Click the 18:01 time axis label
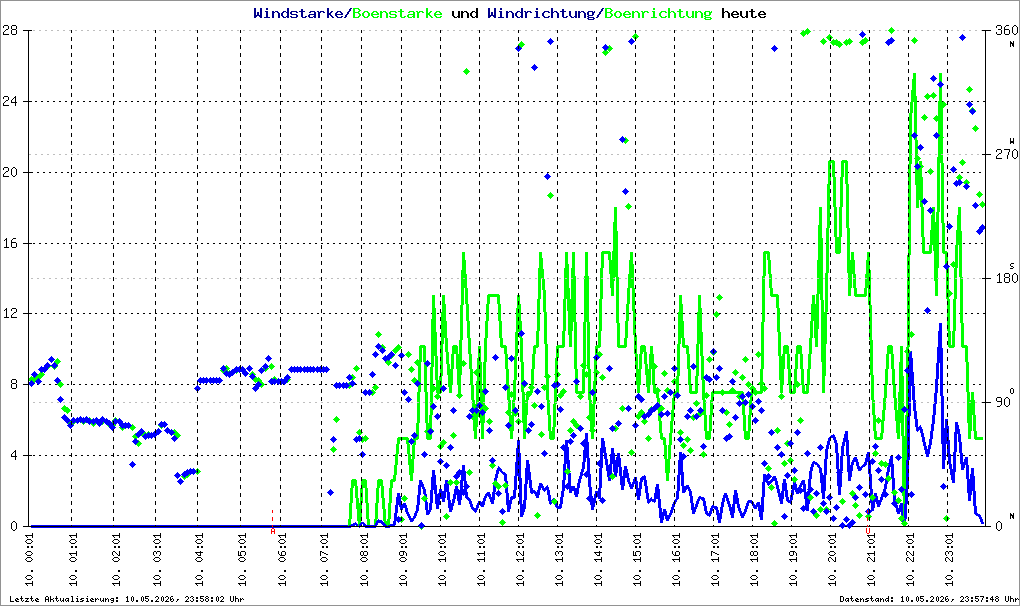1020x606 pixels. point(754,560)
